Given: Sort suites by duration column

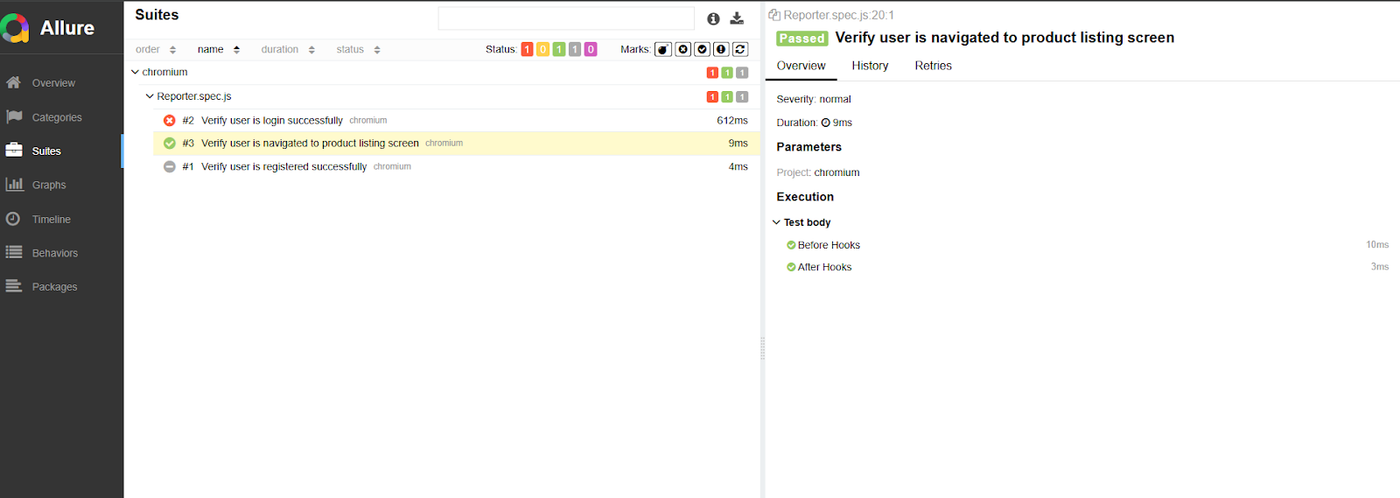Looking at the screenshot, I should (x=288, y=49).
